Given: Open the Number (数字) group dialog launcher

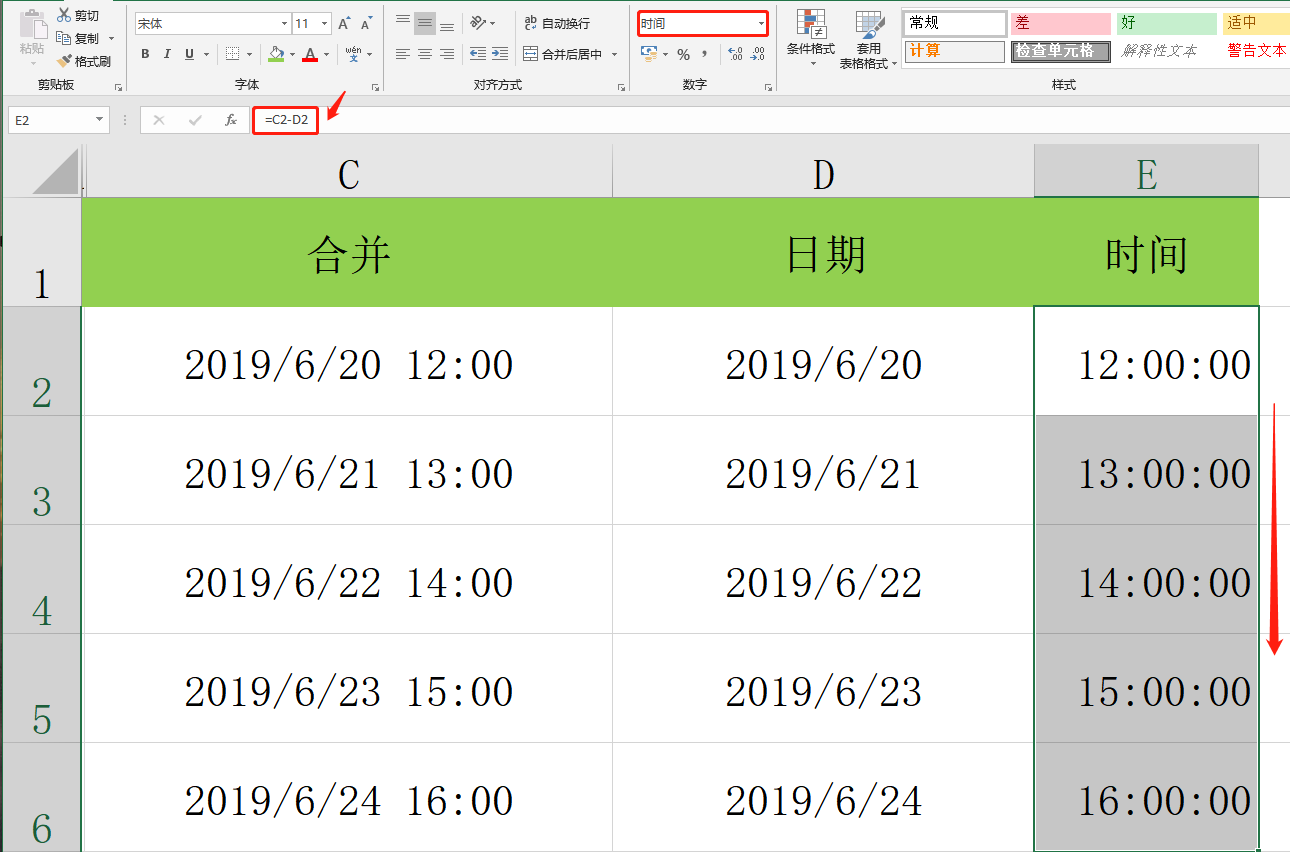Looking at the screenshot, I should [768, 88].
